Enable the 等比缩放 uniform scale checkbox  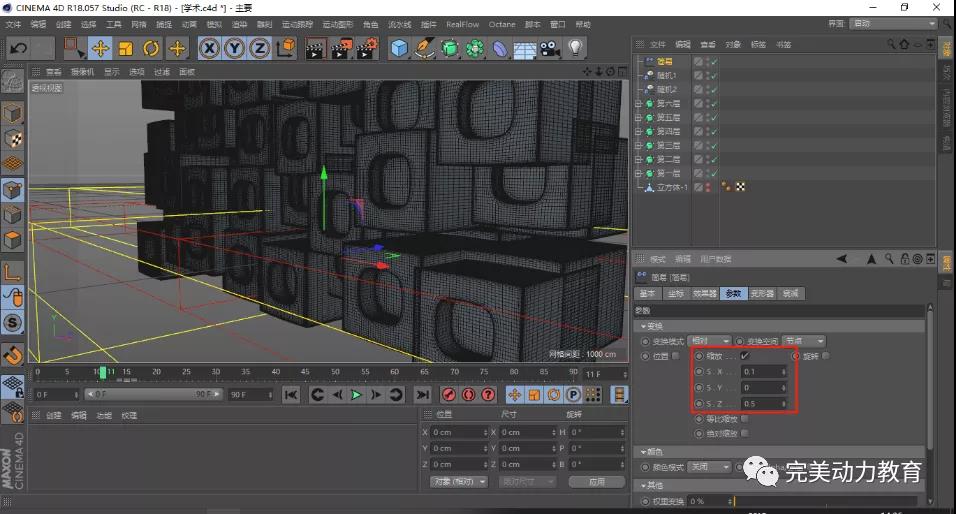point(744,419)
